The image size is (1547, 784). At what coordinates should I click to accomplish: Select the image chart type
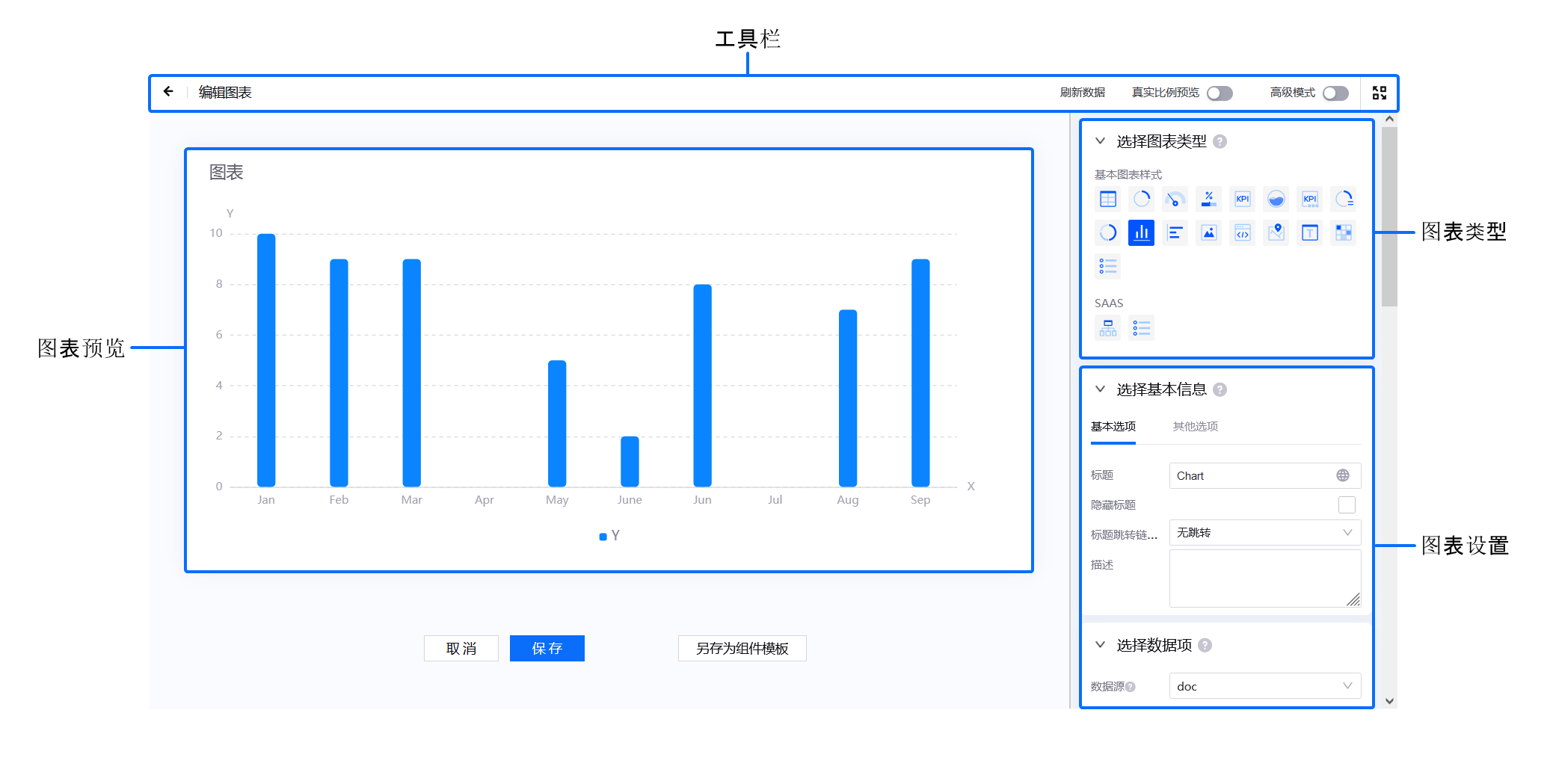pos(1209,232)
